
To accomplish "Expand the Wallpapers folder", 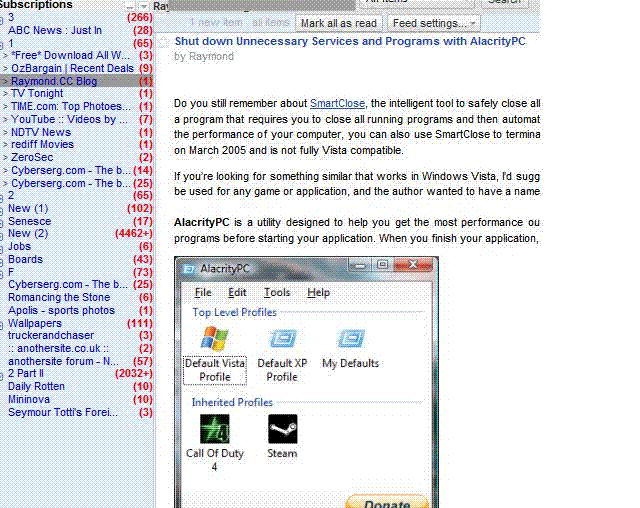I will [x=2, y=325].
